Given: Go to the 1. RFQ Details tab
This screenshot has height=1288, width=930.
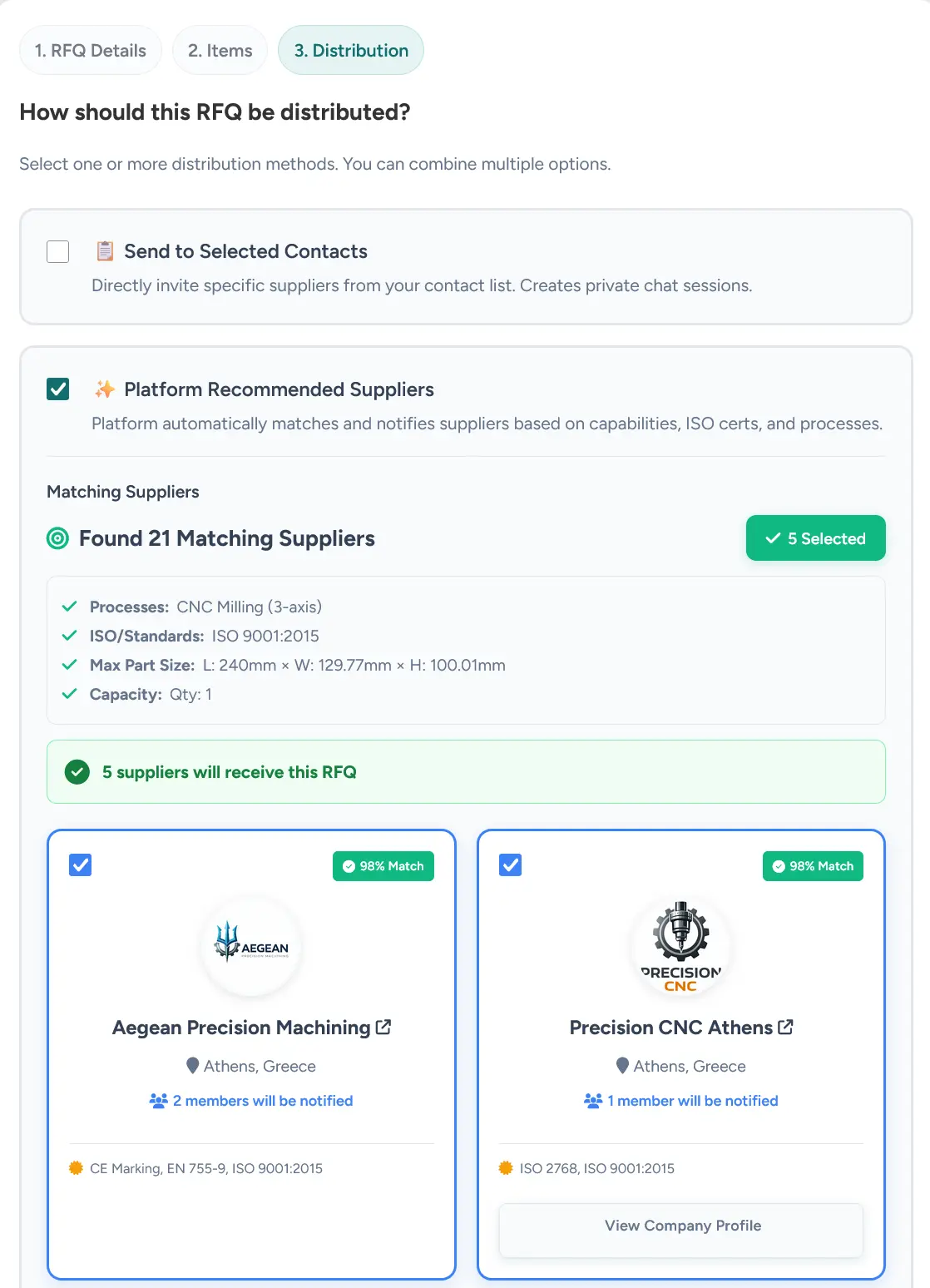Looking at the screenshot, I should (x=91, y=51).
